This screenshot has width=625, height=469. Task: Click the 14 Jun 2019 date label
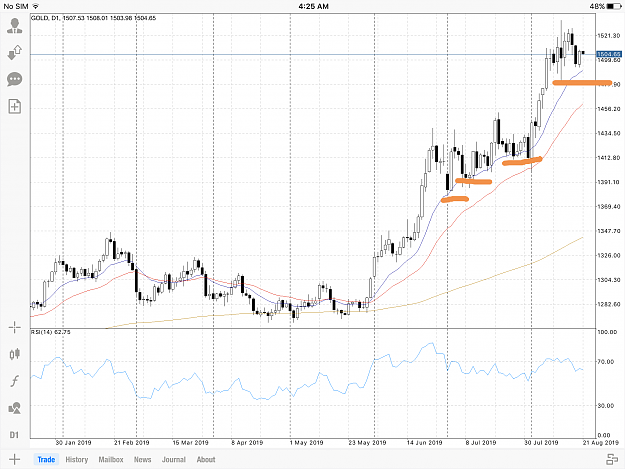click(x=425, y=443)
